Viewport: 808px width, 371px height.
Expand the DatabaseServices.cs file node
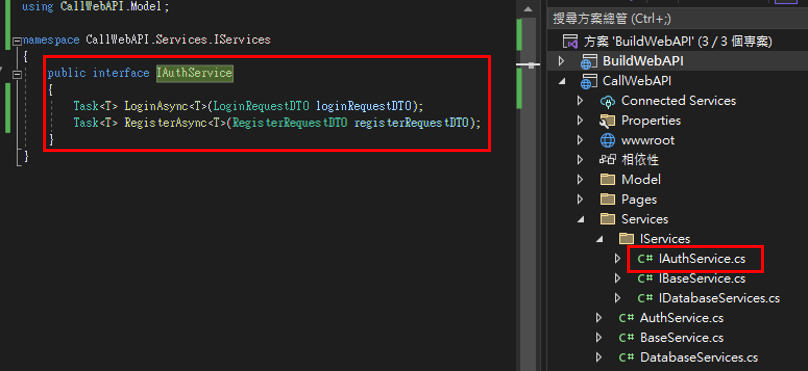(x=599, y=358)
